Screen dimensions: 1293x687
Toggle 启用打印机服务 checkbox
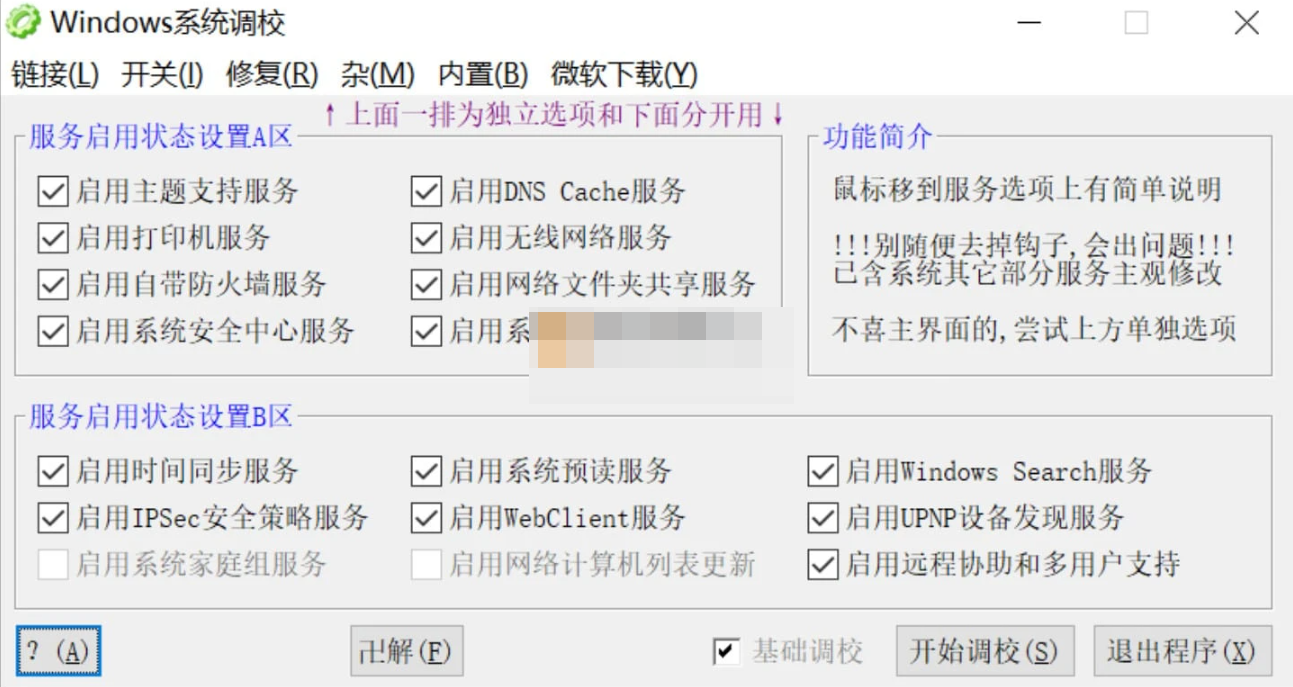coord(52,238)
